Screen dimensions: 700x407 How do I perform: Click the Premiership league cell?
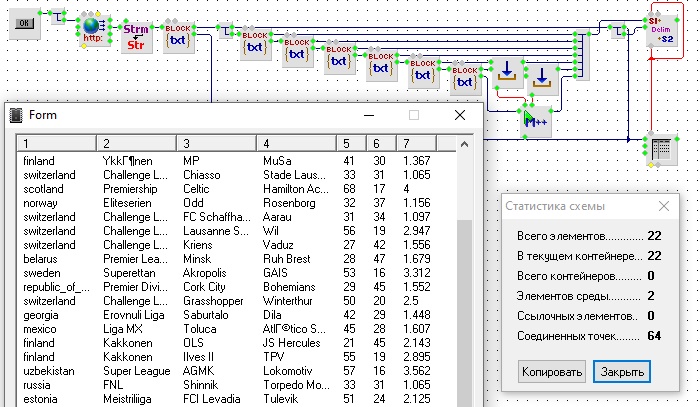130,189
